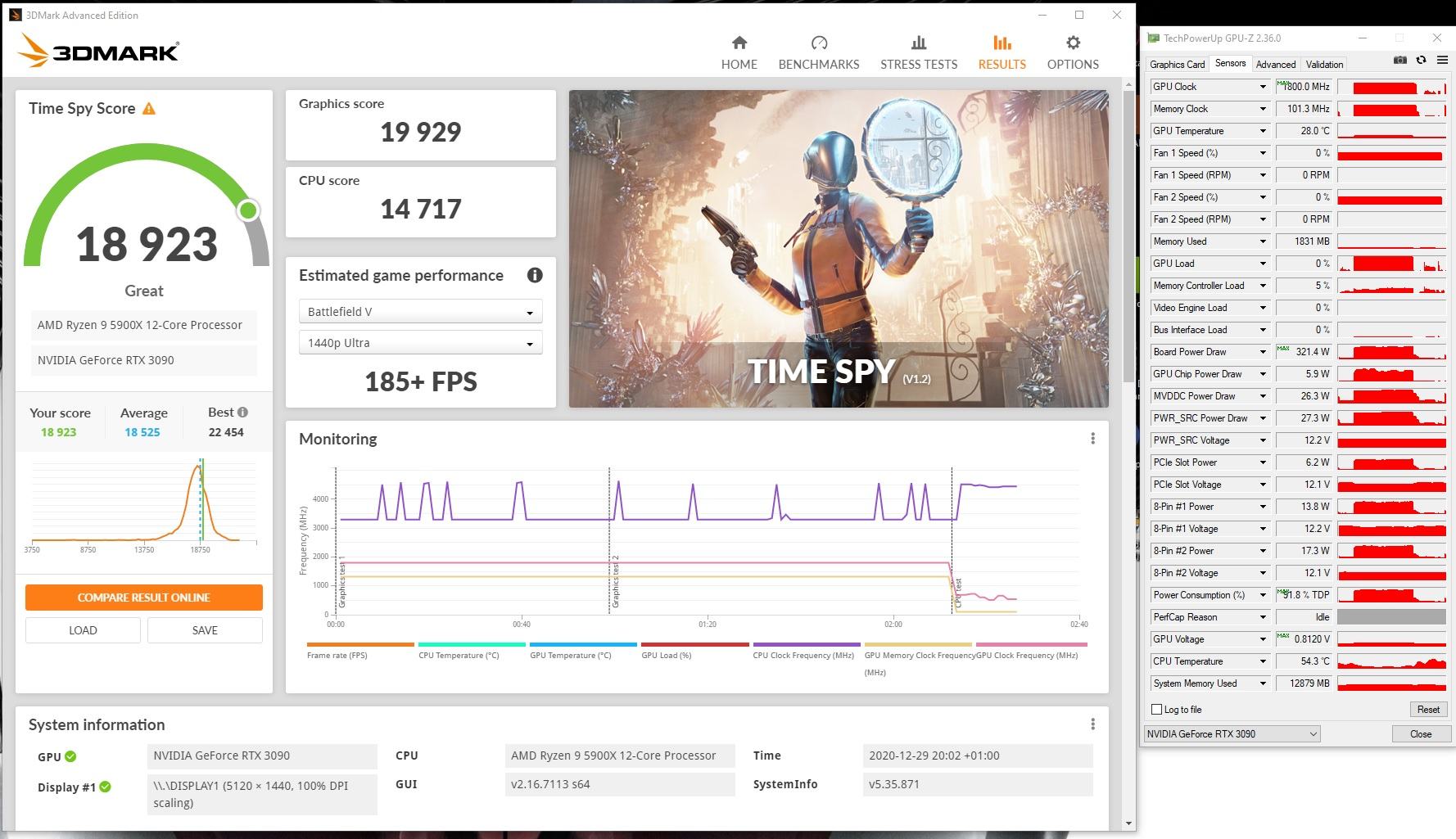Screen dimensions: 1456x839
Task: Switch to the Validation tab
Action: (x=1324, y=65)
